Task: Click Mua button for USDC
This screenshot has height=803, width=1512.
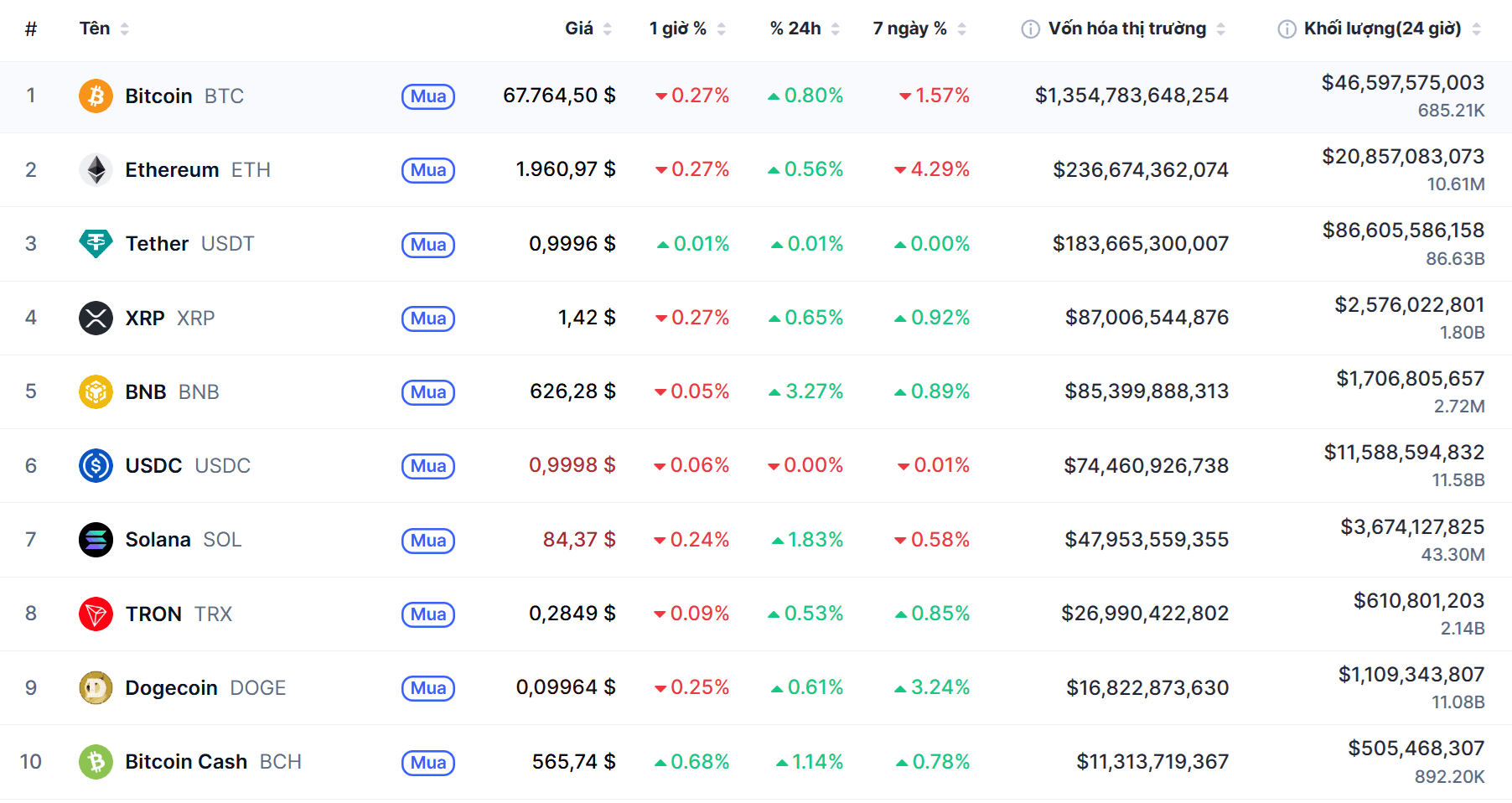Action: pos(428,466)
